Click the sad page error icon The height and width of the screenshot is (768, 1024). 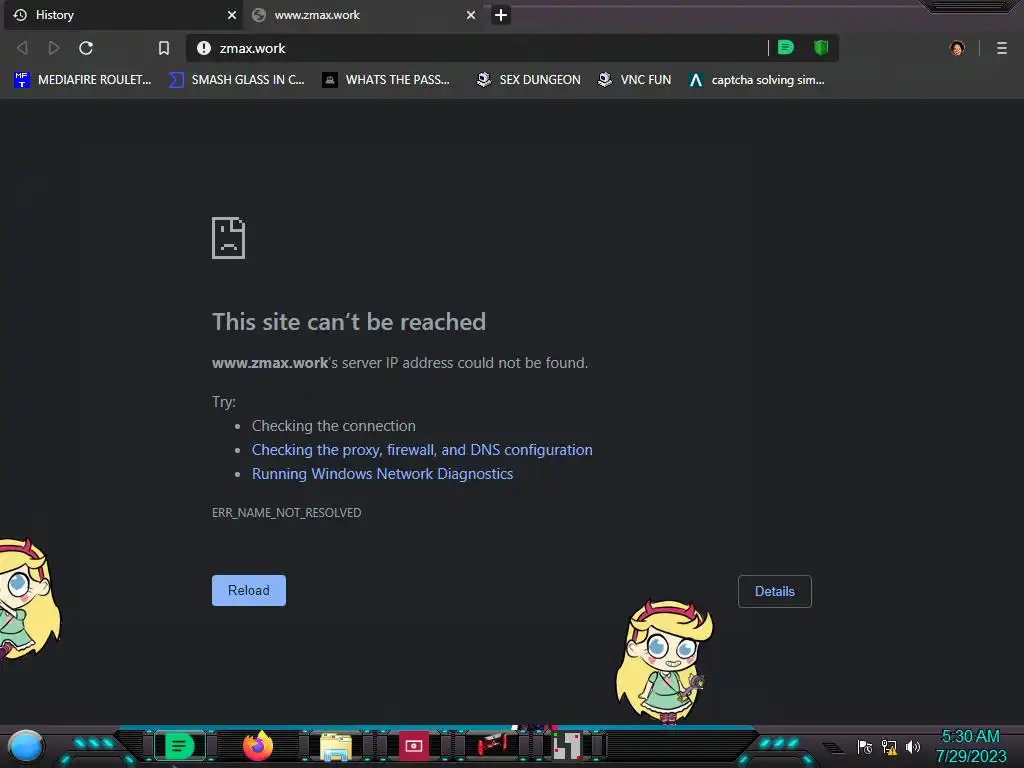click(229, 238)
